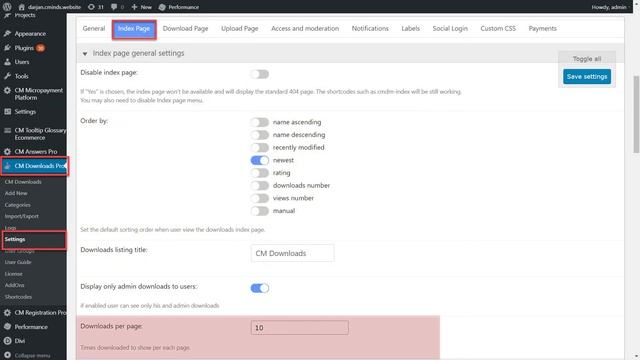Click the Downloads listing title input field

pyautogui.click(x=292, y=253)
